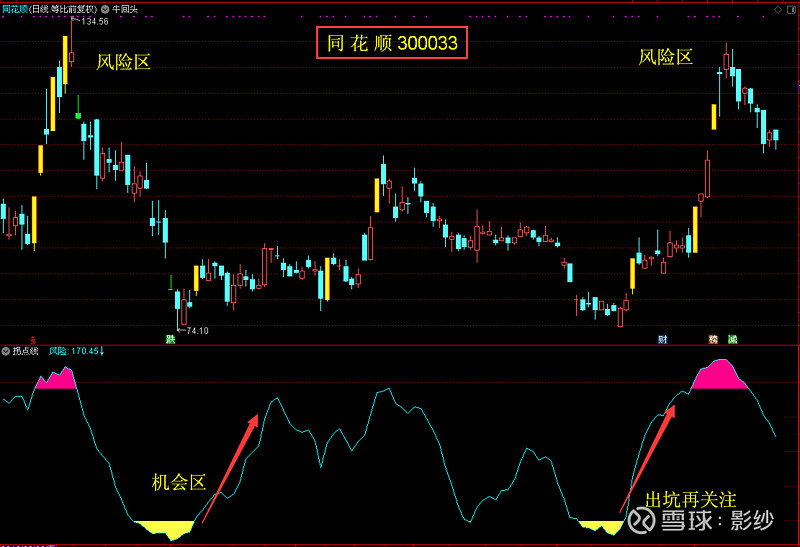Click the 74.10 low price label
Screen dimensions: 800x547
tap(197, 331)
